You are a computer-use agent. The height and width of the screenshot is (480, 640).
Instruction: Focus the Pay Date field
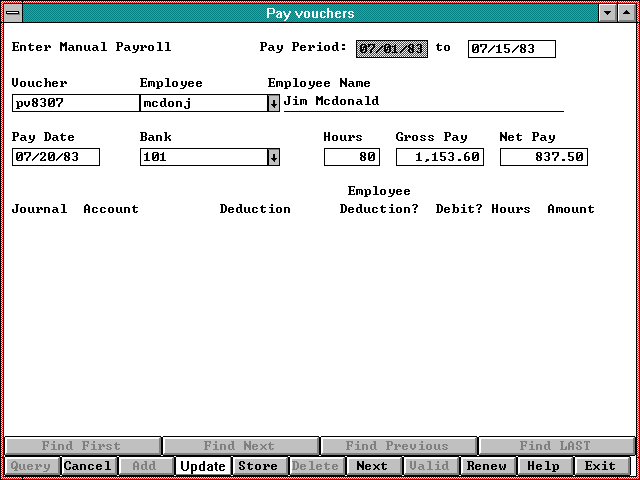coord(57,157)
